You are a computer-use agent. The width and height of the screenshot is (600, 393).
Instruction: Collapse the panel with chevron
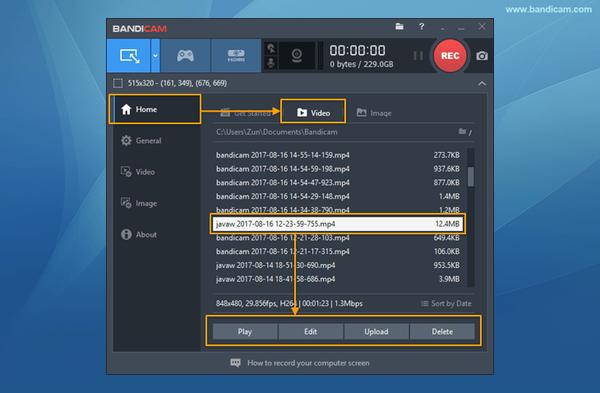tap(482, 83)
